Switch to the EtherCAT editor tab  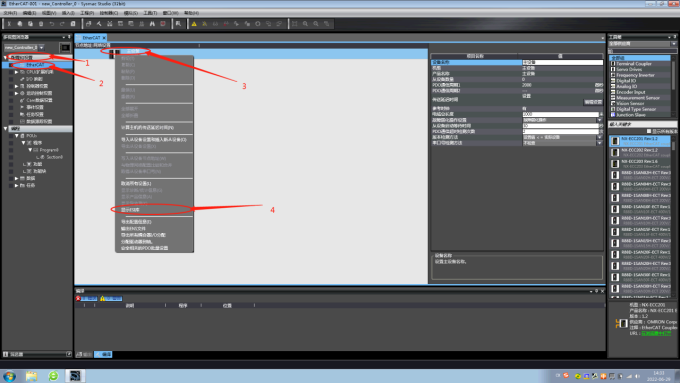click(x=92, y=38)
